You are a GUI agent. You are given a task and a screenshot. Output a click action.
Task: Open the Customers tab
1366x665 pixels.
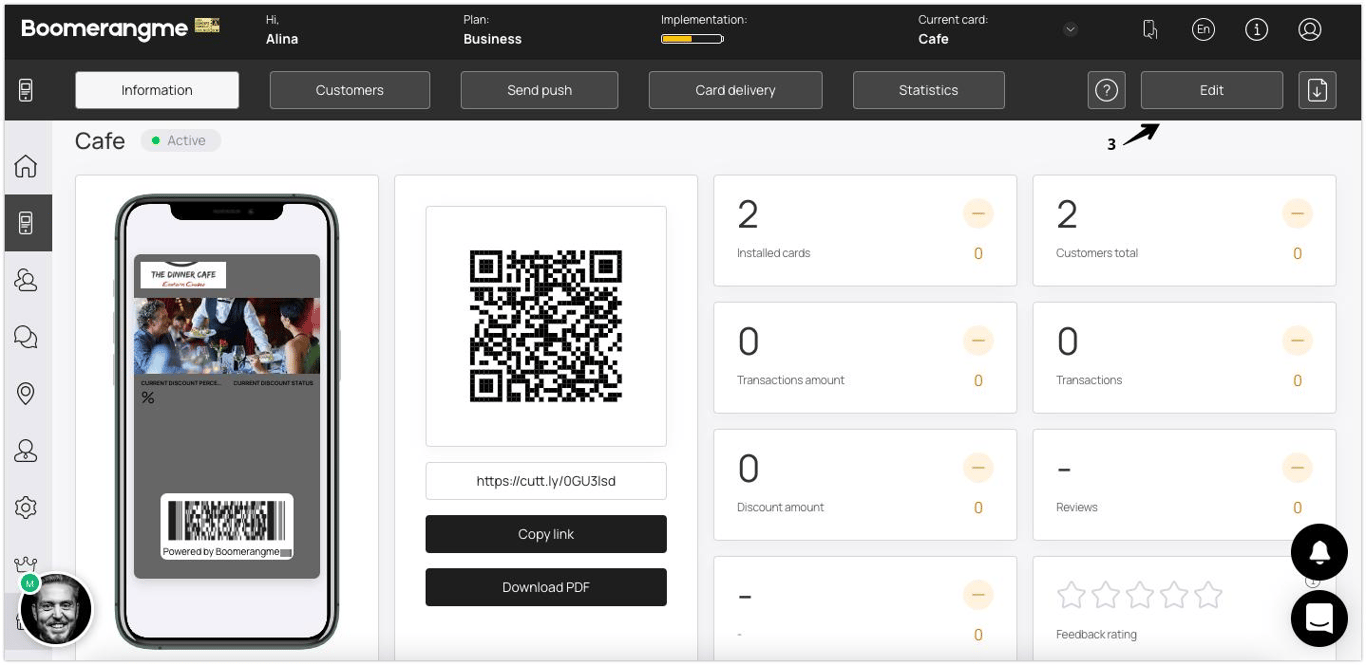(350, 90)
